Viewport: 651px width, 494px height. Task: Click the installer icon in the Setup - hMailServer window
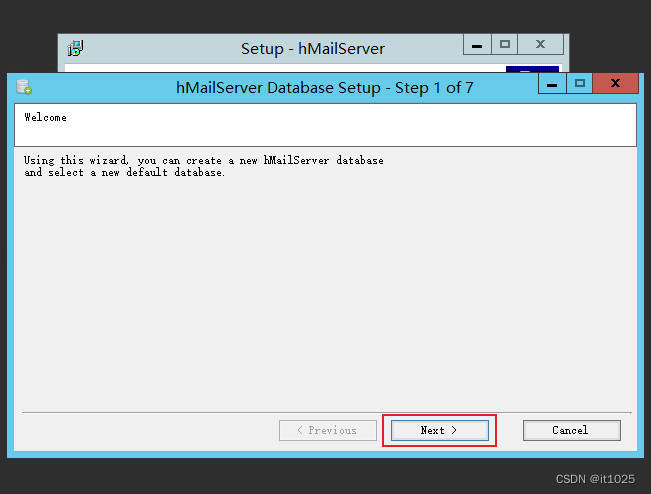76,49
